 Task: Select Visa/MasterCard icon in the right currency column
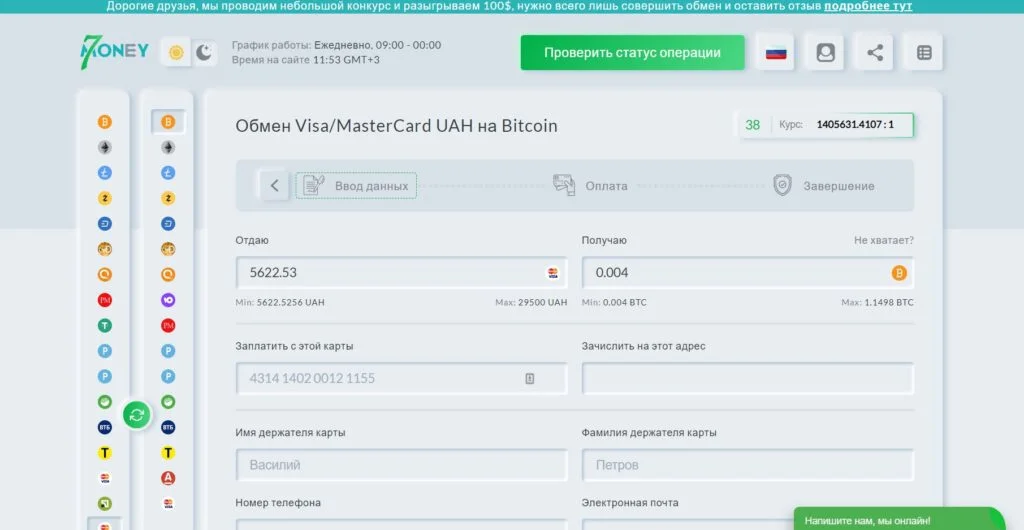[168, 504]
